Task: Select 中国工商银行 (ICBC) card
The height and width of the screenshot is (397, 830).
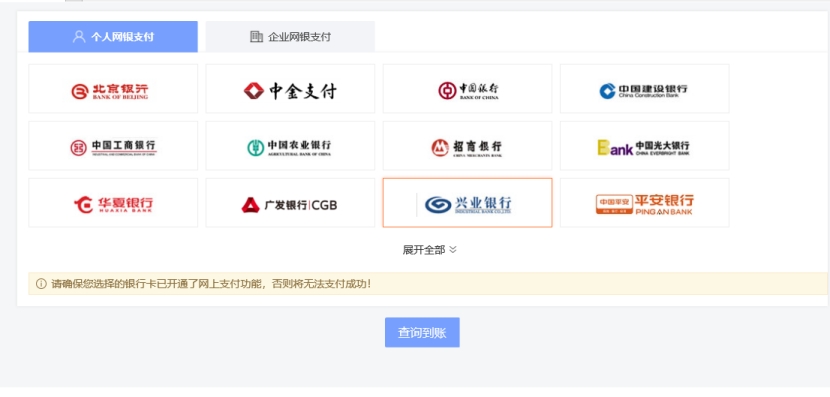Action: [113, 146]
